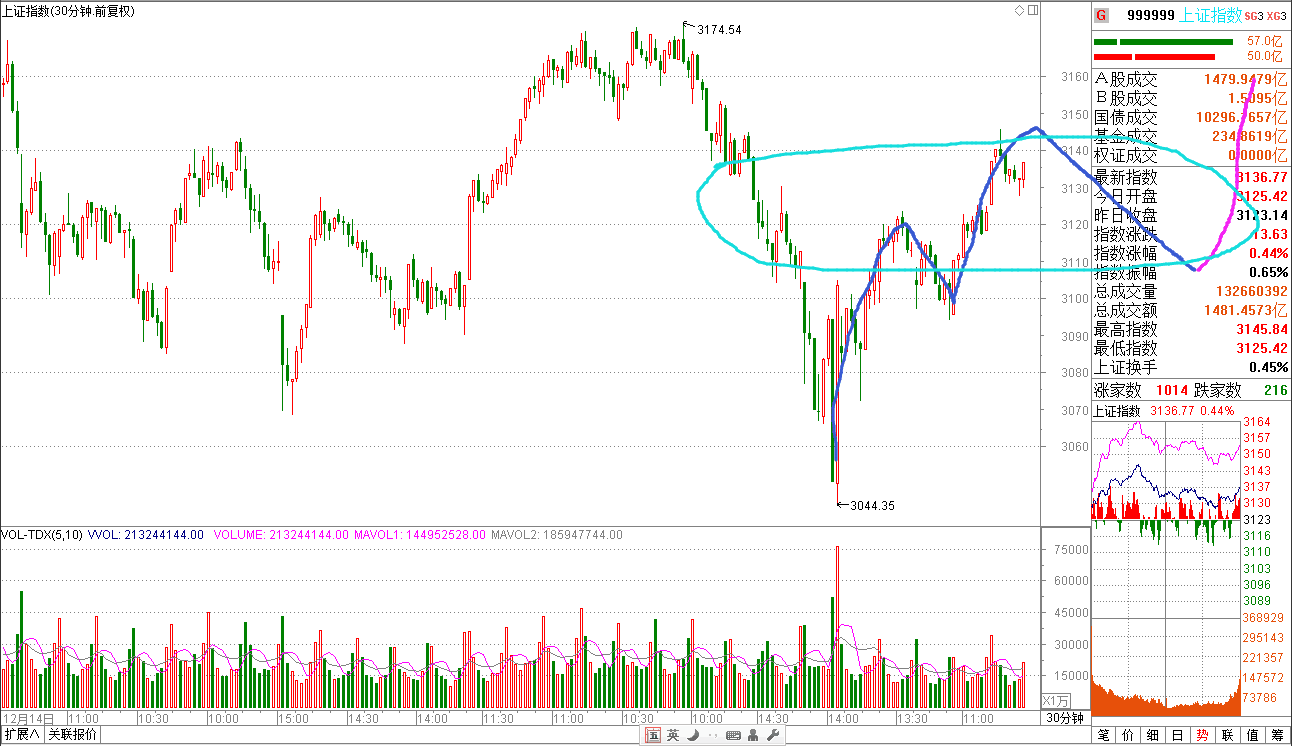Select the 势 tab in bottom right

pos(1202,735)
